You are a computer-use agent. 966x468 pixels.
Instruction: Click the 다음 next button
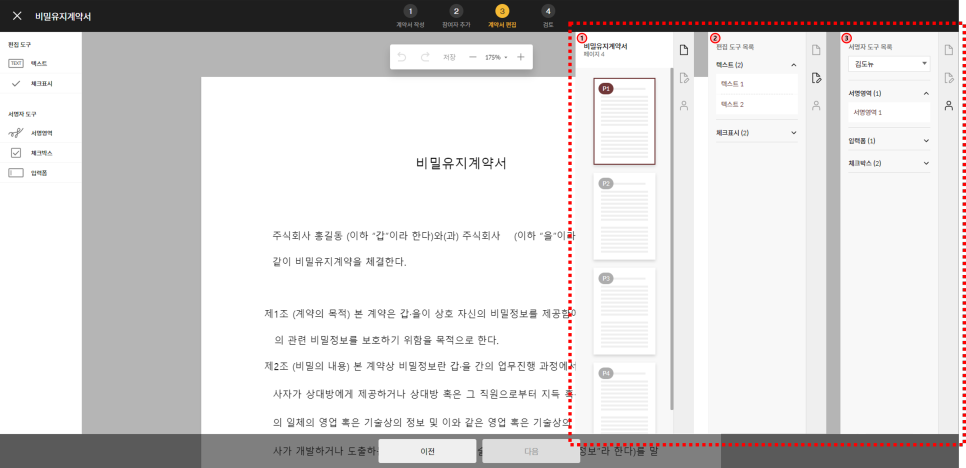click(531, 451)
